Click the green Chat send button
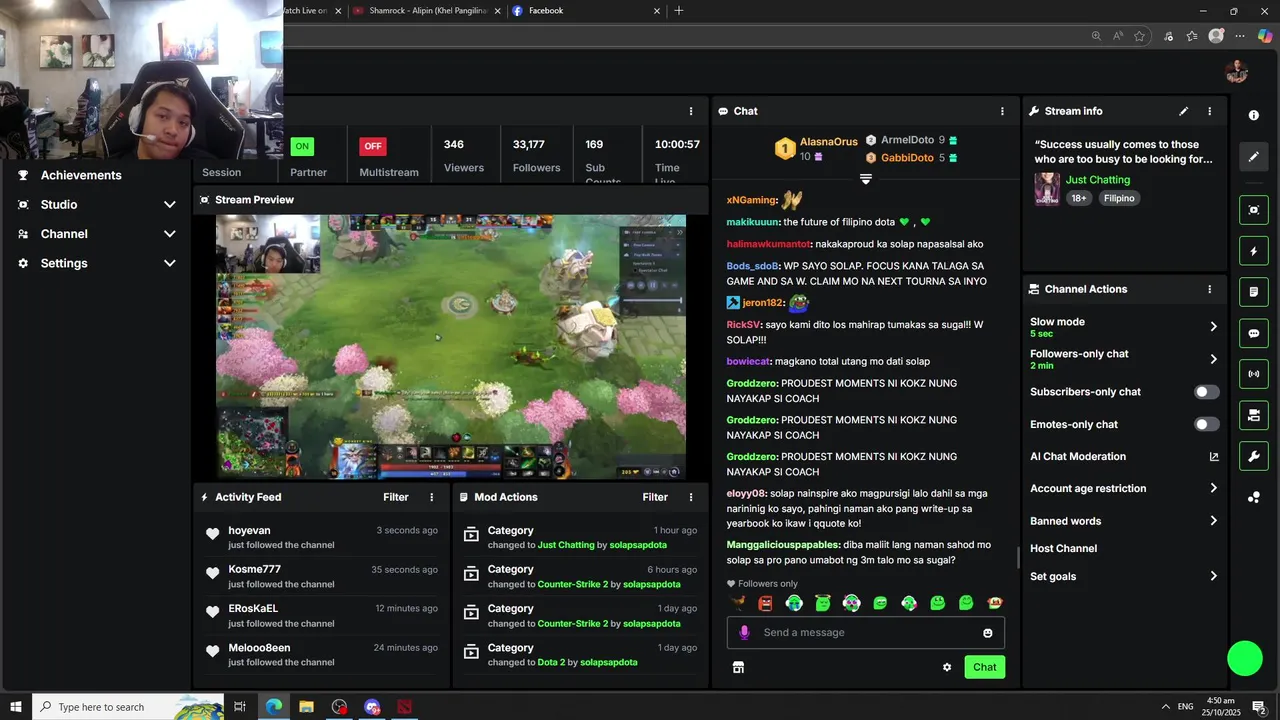1280x720 pixels. tap(984, 667)
